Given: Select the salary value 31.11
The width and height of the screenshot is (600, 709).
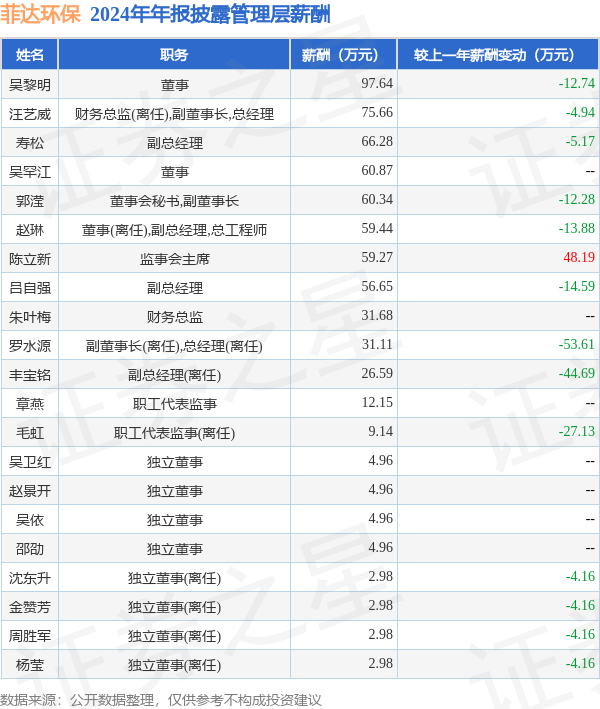Looking at the screenshot, I should 377,344.
